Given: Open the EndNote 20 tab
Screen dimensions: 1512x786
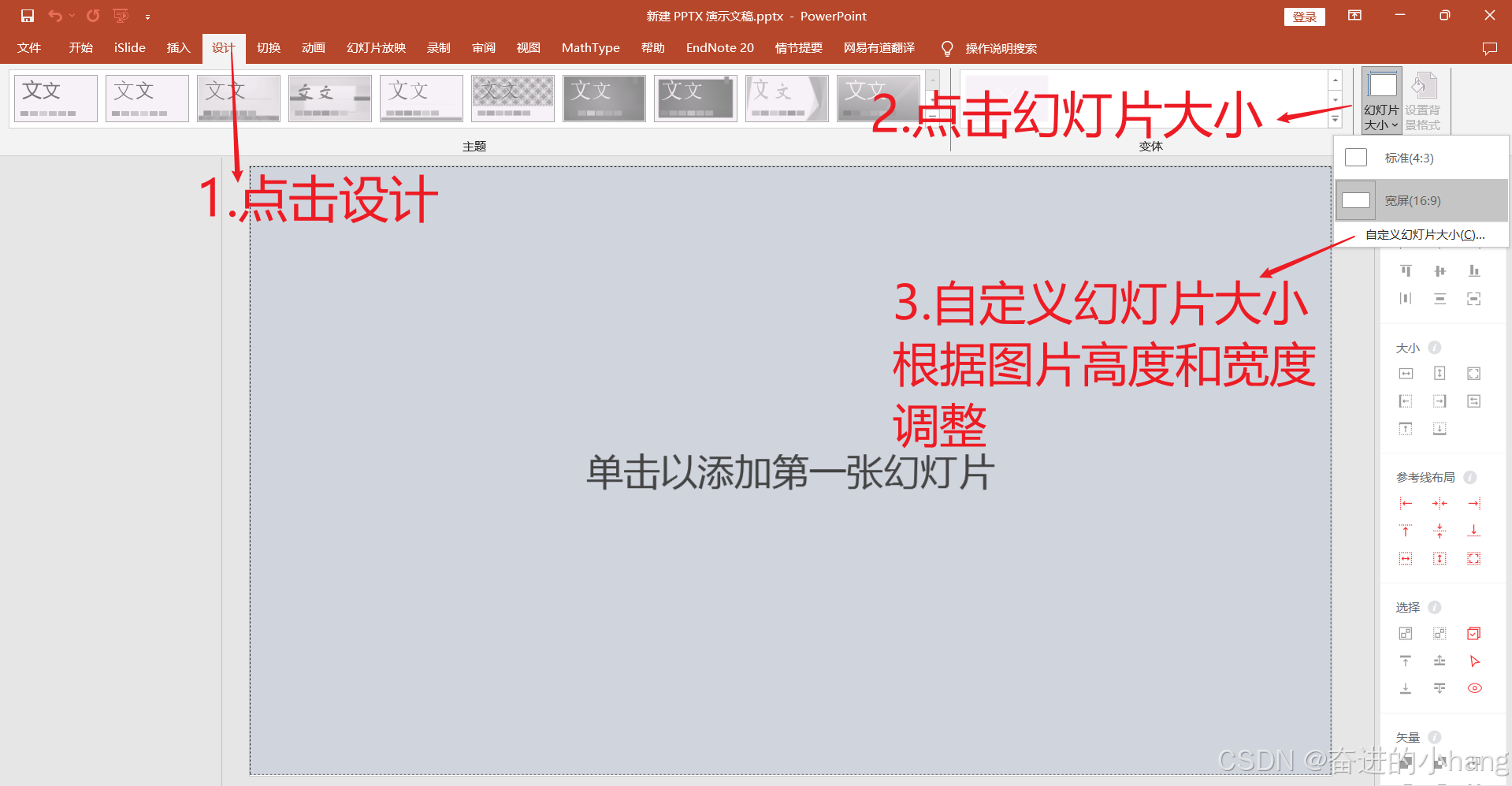Looking at the screenshot, I should click(720, 48).
